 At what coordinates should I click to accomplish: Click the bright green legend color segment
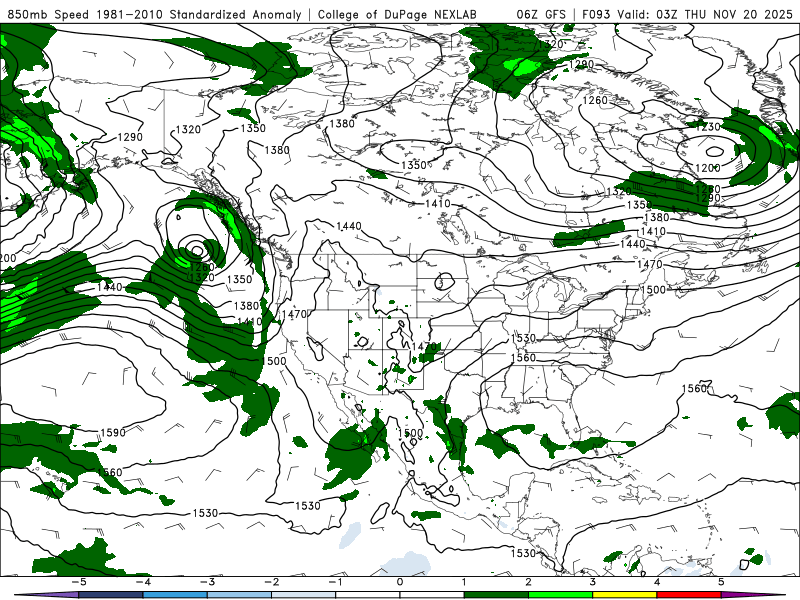click(x=561, y=595)
